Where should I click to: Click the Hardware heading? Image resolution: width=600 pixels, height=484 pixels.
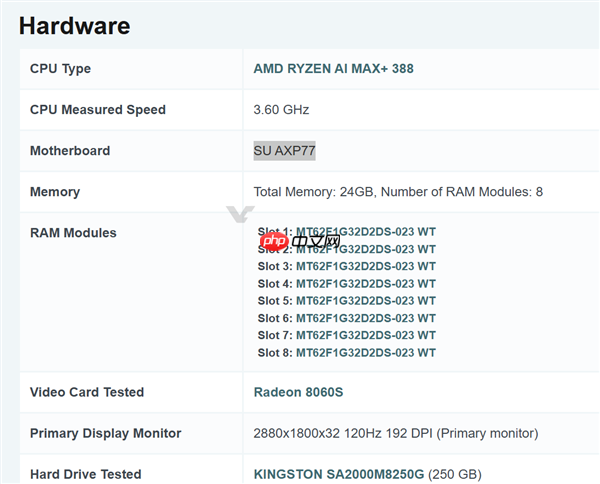pyautogui.click(x=75, y=26)
